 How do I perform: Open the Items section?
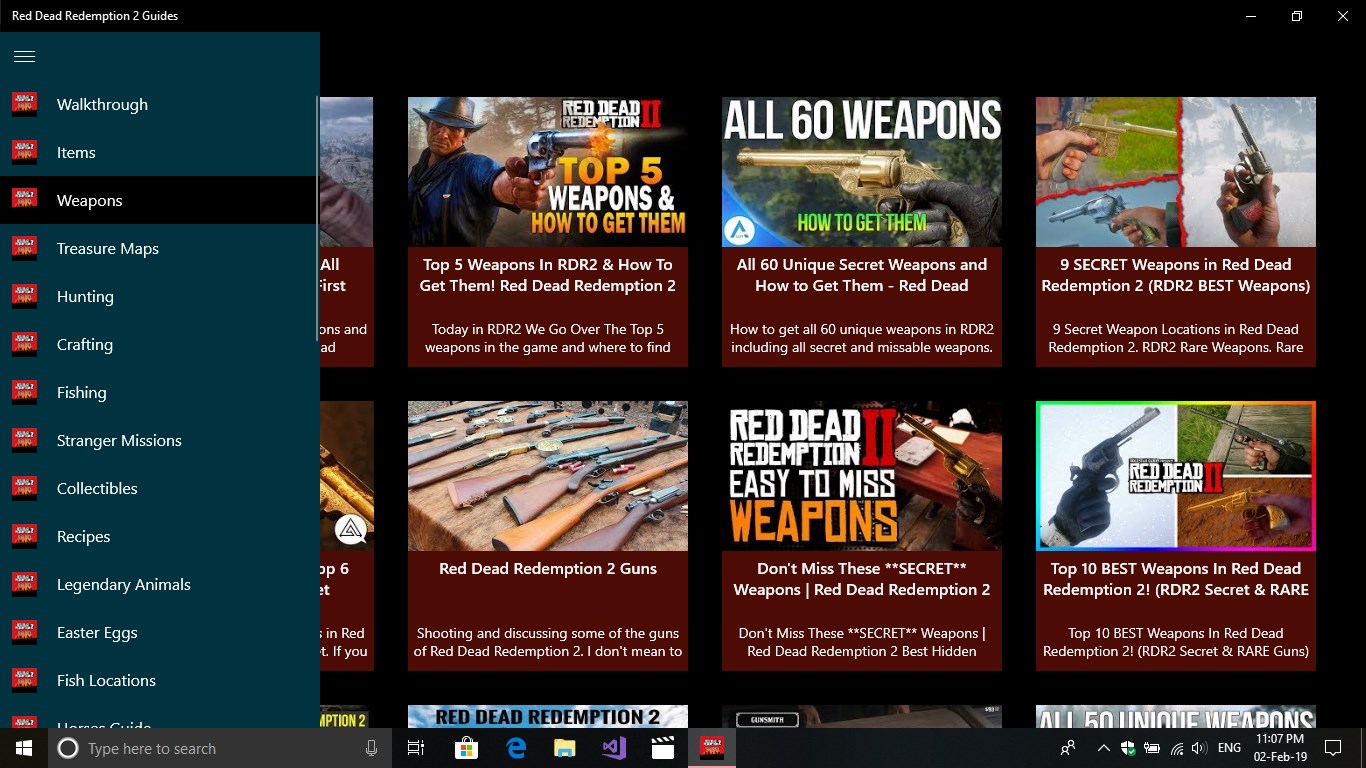pyautogui.click(x=158, y=152)
